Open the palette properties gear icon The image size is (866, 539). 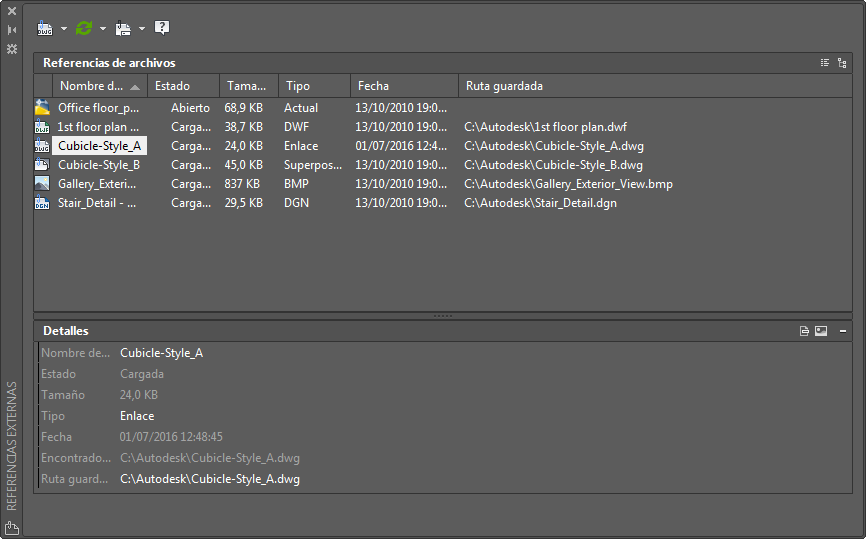click(12, 48)
